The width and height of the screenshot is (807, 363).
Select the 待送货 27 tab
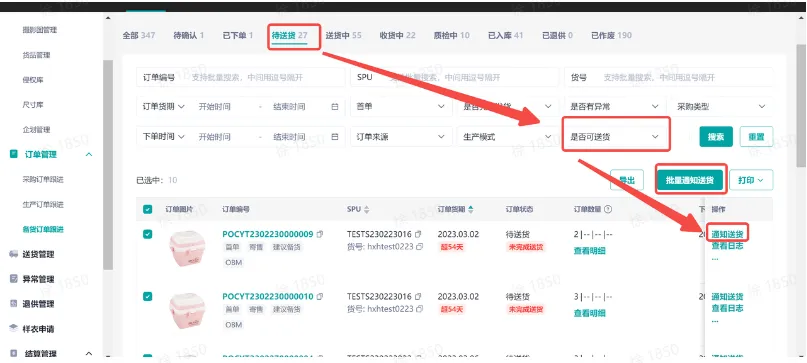tap(289, 36)
